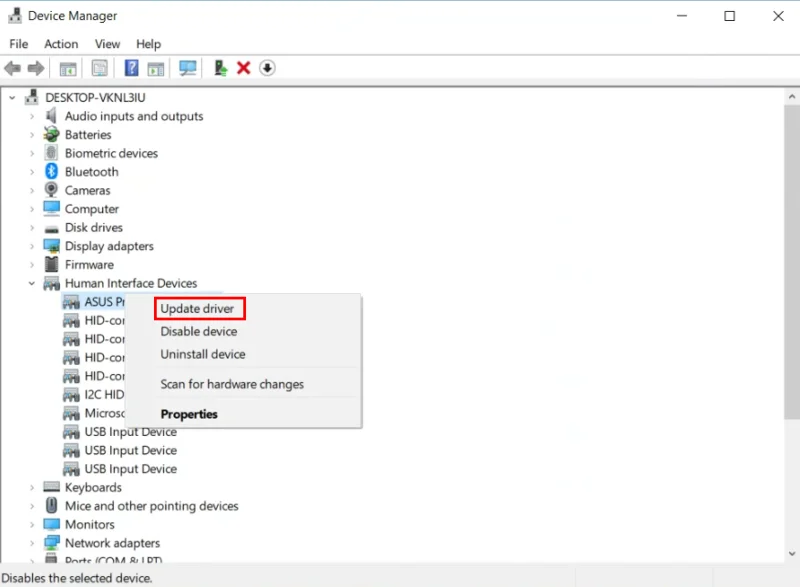
Task: Open the View menu
Action: coord(107,43)
